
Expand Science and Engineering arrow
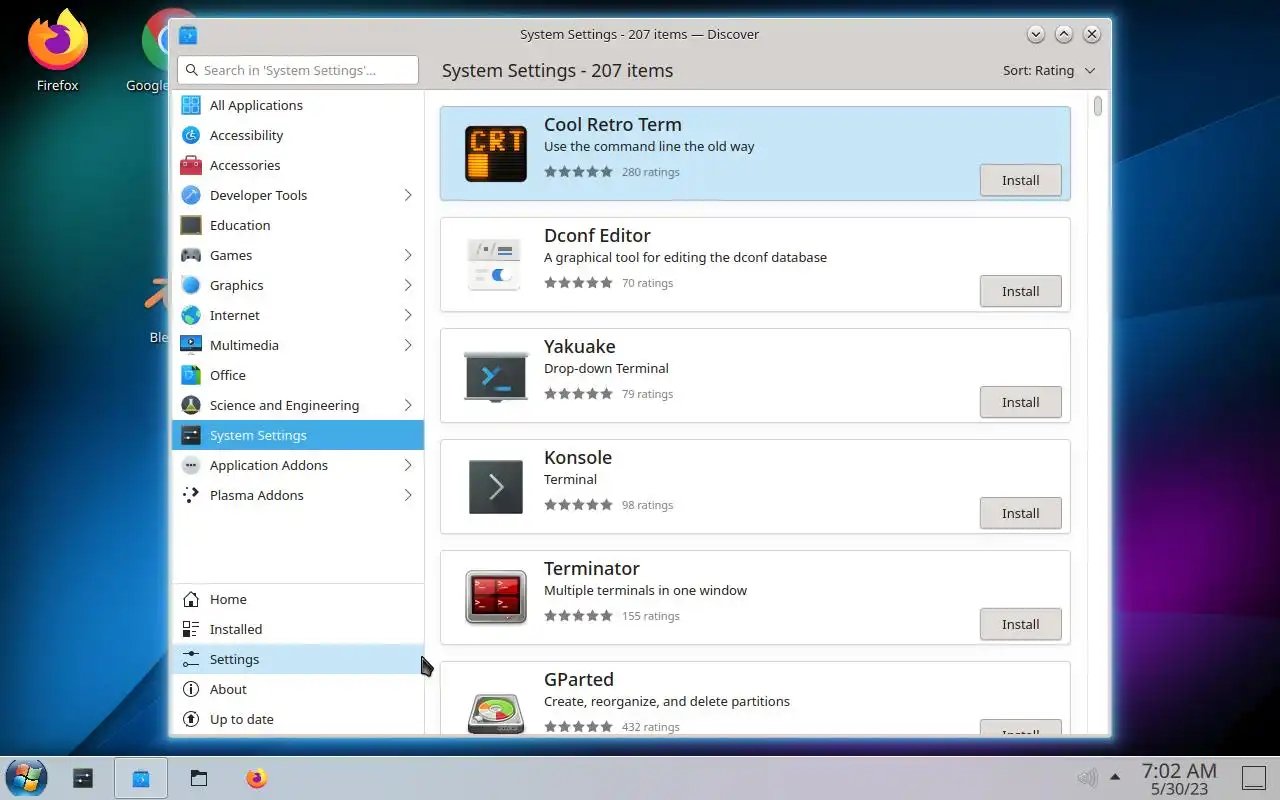(x=408, y=405)
